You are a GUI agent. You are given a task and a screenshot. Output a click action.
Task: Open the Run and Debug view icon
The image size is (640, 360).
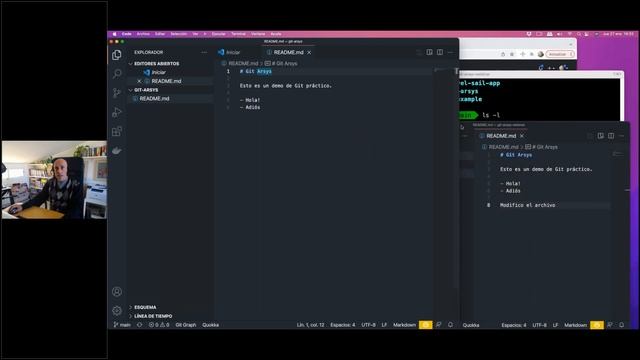click(117, 112)
